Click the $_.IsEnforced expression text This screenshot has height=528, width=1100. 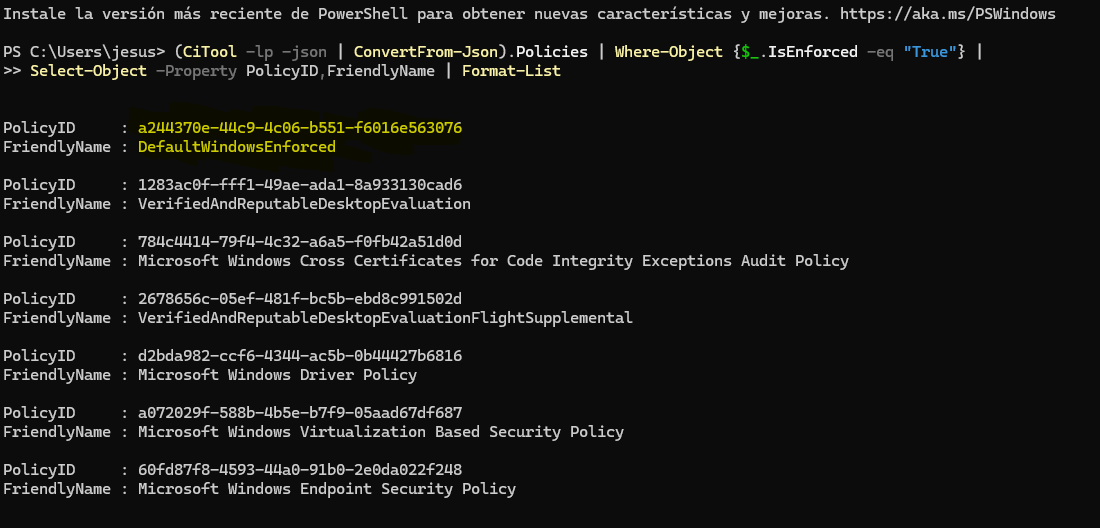(x=799, y=52)
